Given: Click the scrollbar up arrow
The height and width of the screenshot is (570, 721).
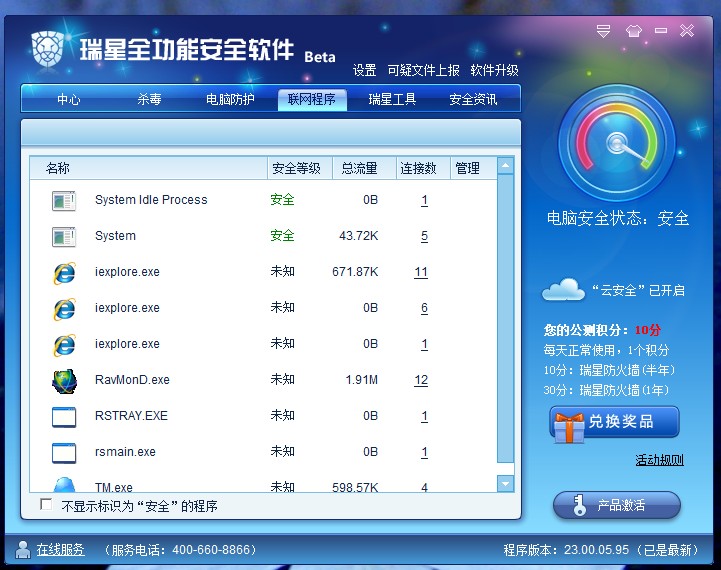Looking at the screenshot, I should pos(505,165).
